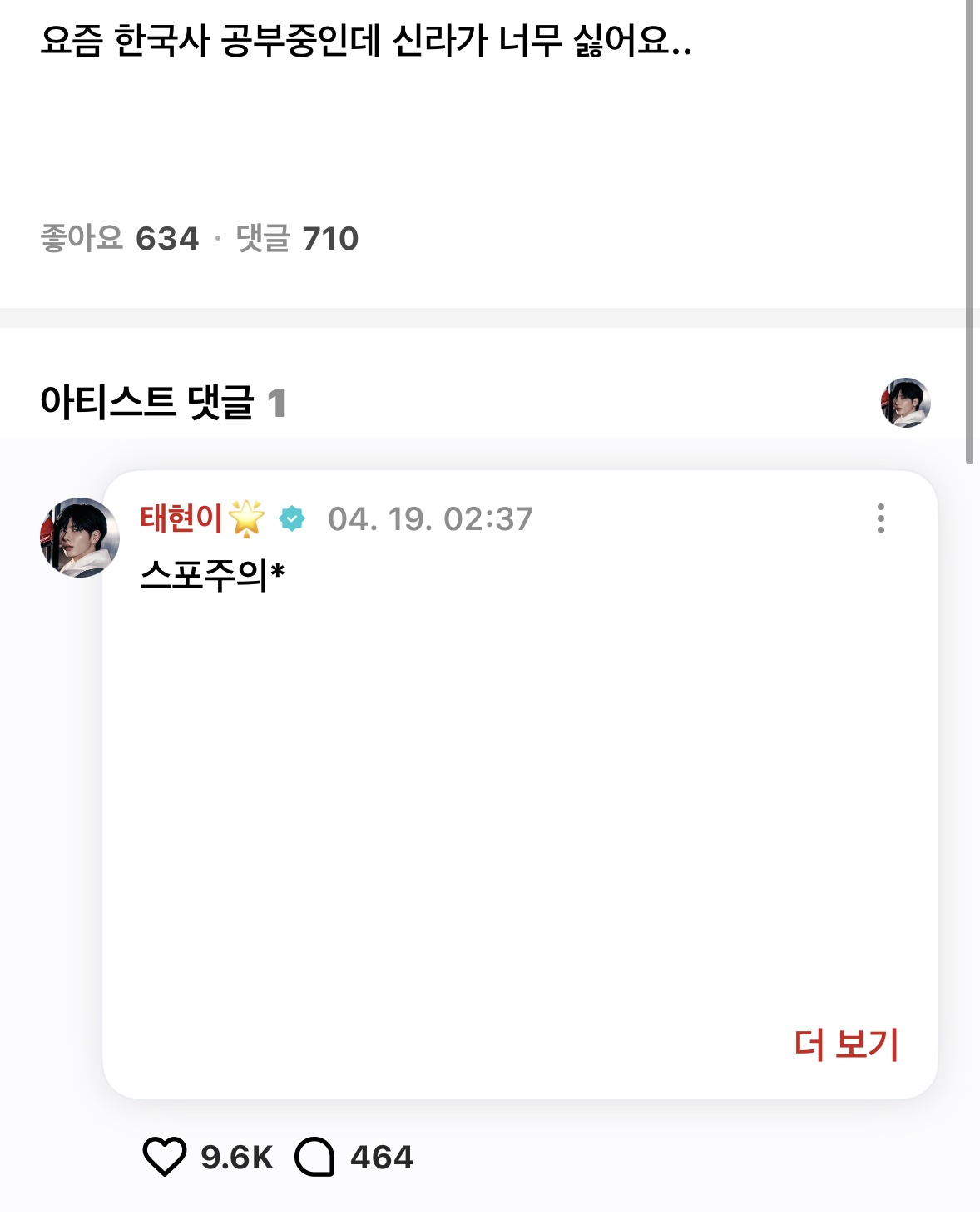
Task: Open the three-dot options menu on the comment
Action: pyautogui.click(x=880, y=518)
